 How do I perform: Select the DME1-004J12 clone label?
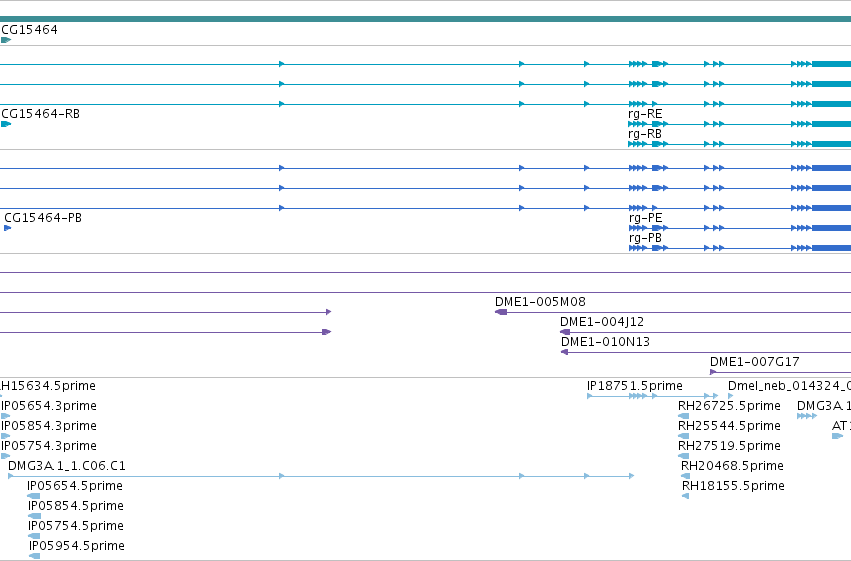pos(602,322)
